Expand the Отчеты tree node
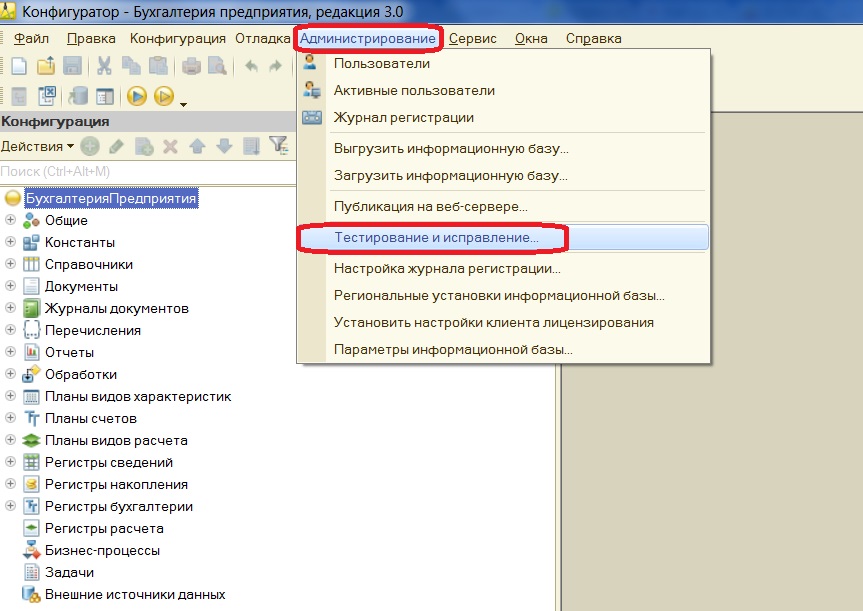 [x=10, y=352]
